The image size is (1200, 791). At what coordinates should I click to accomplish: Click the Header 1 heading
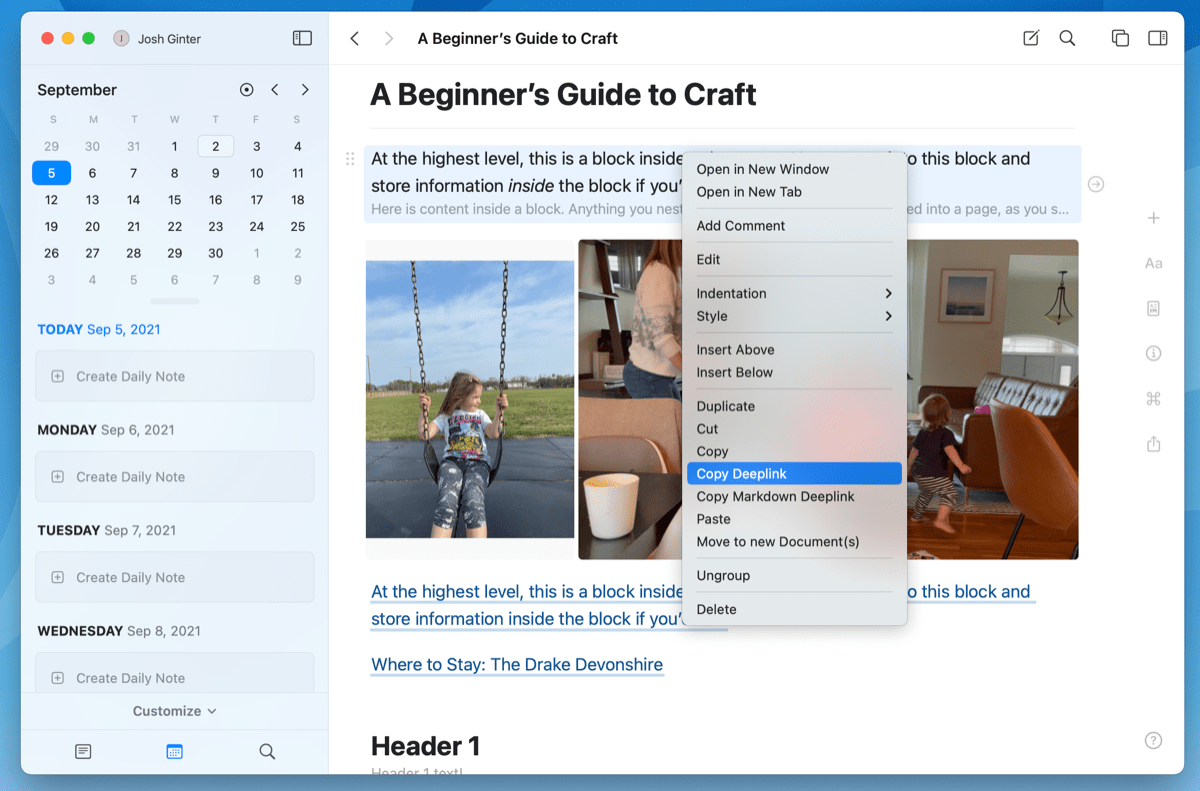(x=426, y=746)
